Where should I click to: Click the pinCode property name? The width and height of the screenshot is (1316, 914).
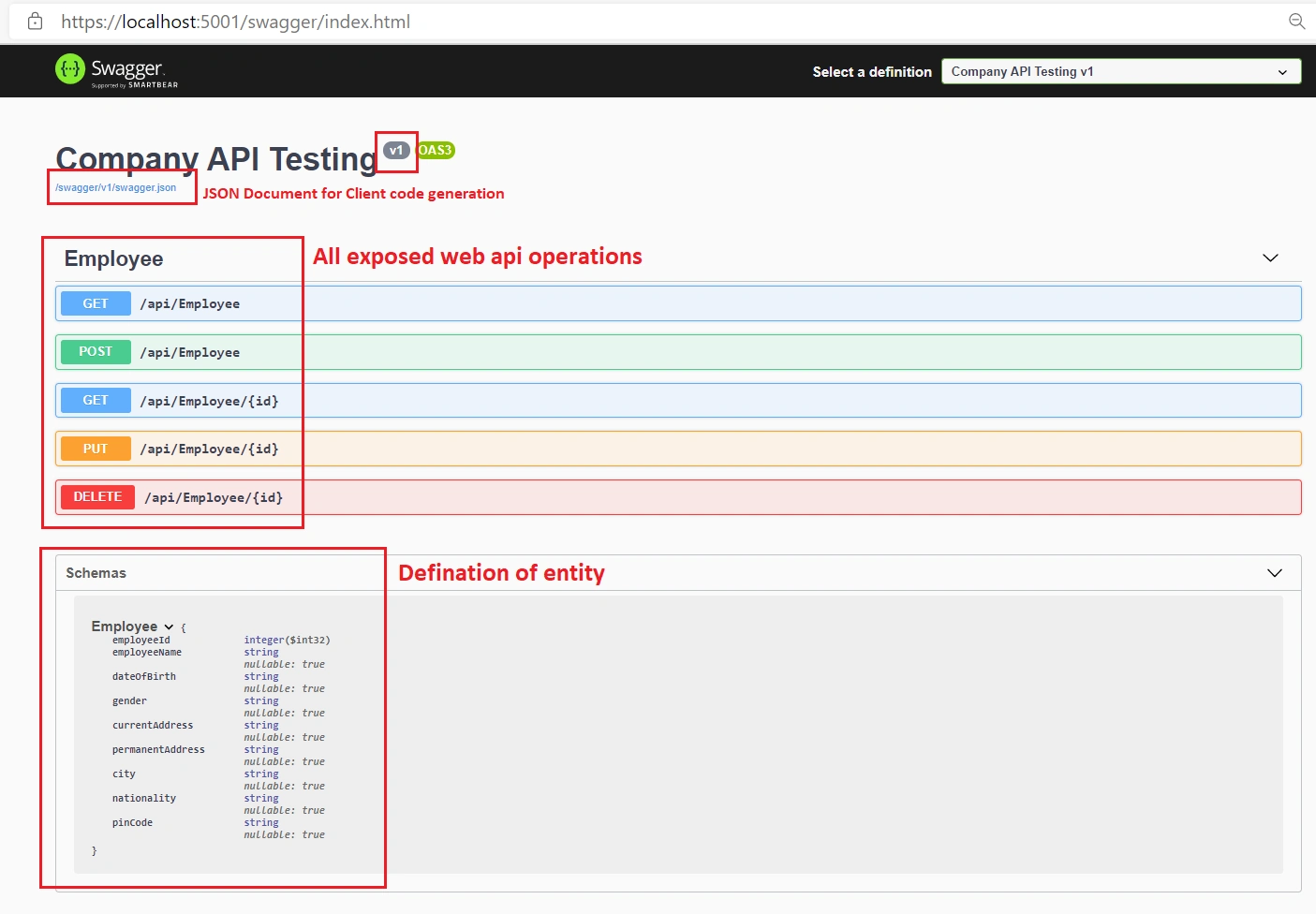click(132, 823)
